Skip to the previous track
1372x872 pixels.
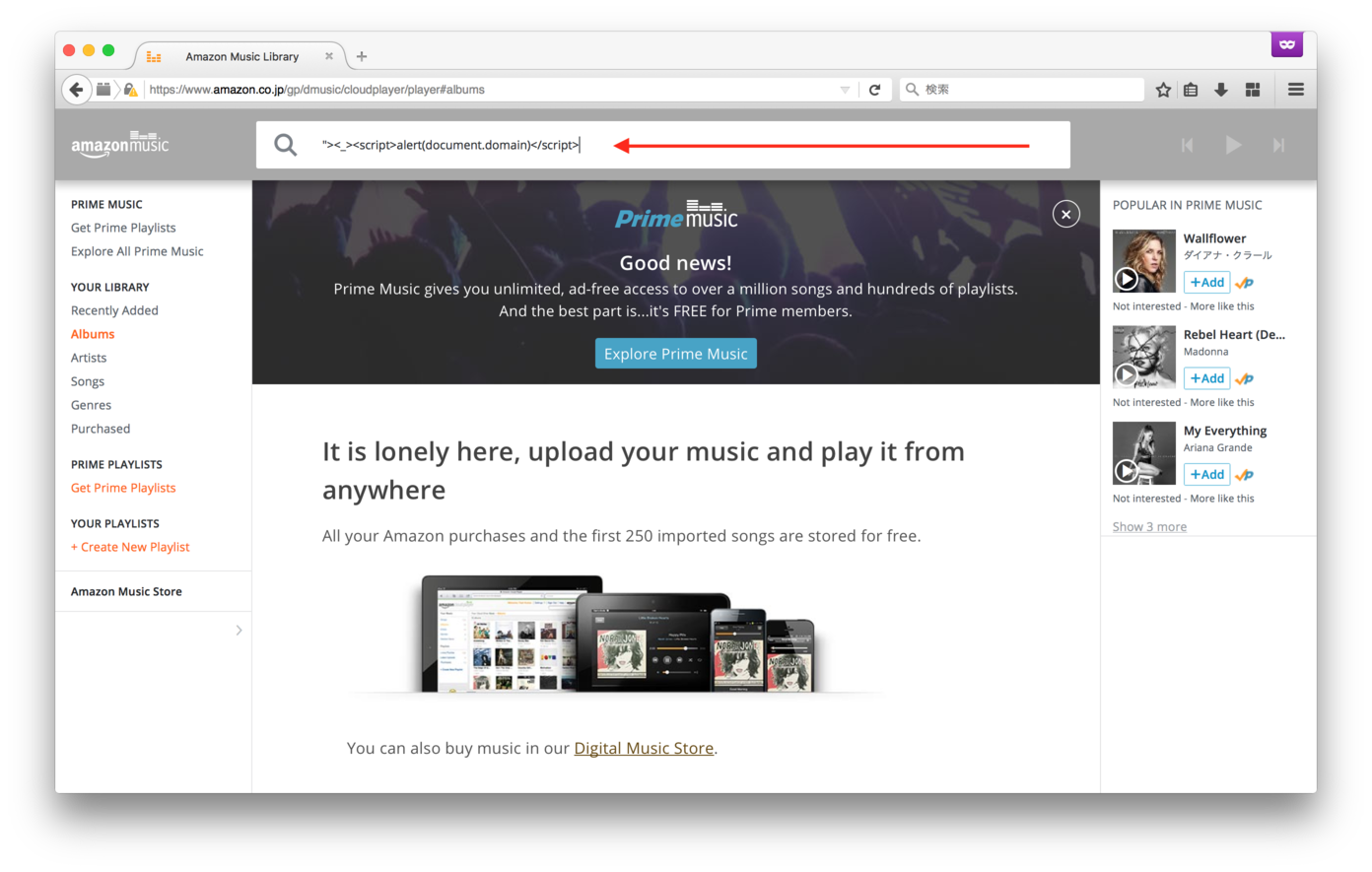(x=1188, y=145)
